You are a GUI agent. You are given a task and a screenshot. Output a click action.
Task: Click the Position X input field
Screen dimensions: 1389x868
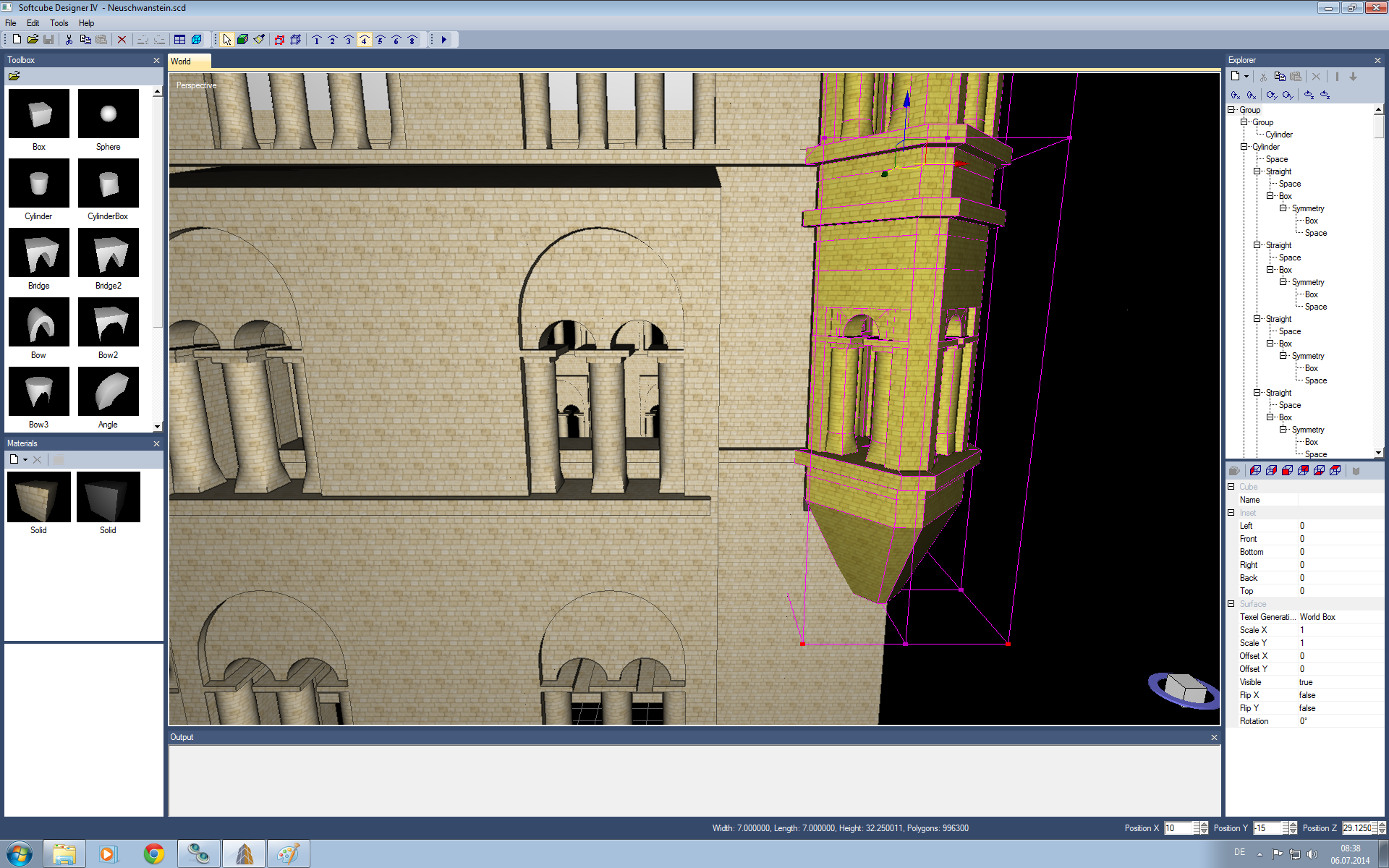click(1177, 828)
